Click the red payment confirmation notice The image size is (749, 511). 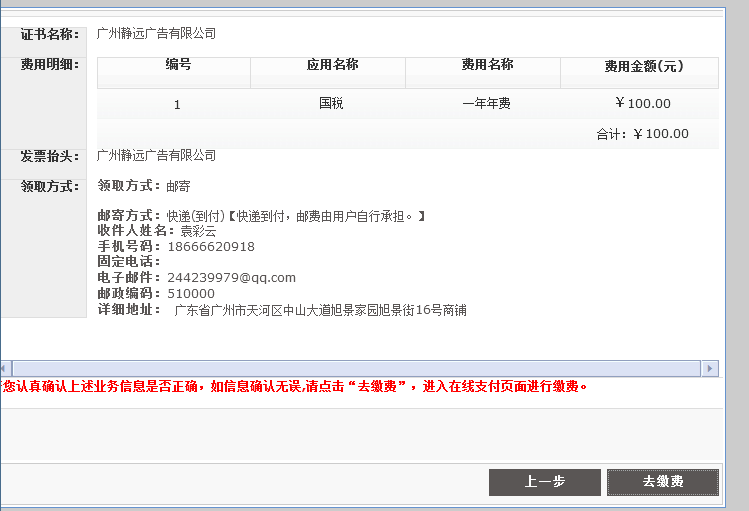295,386
